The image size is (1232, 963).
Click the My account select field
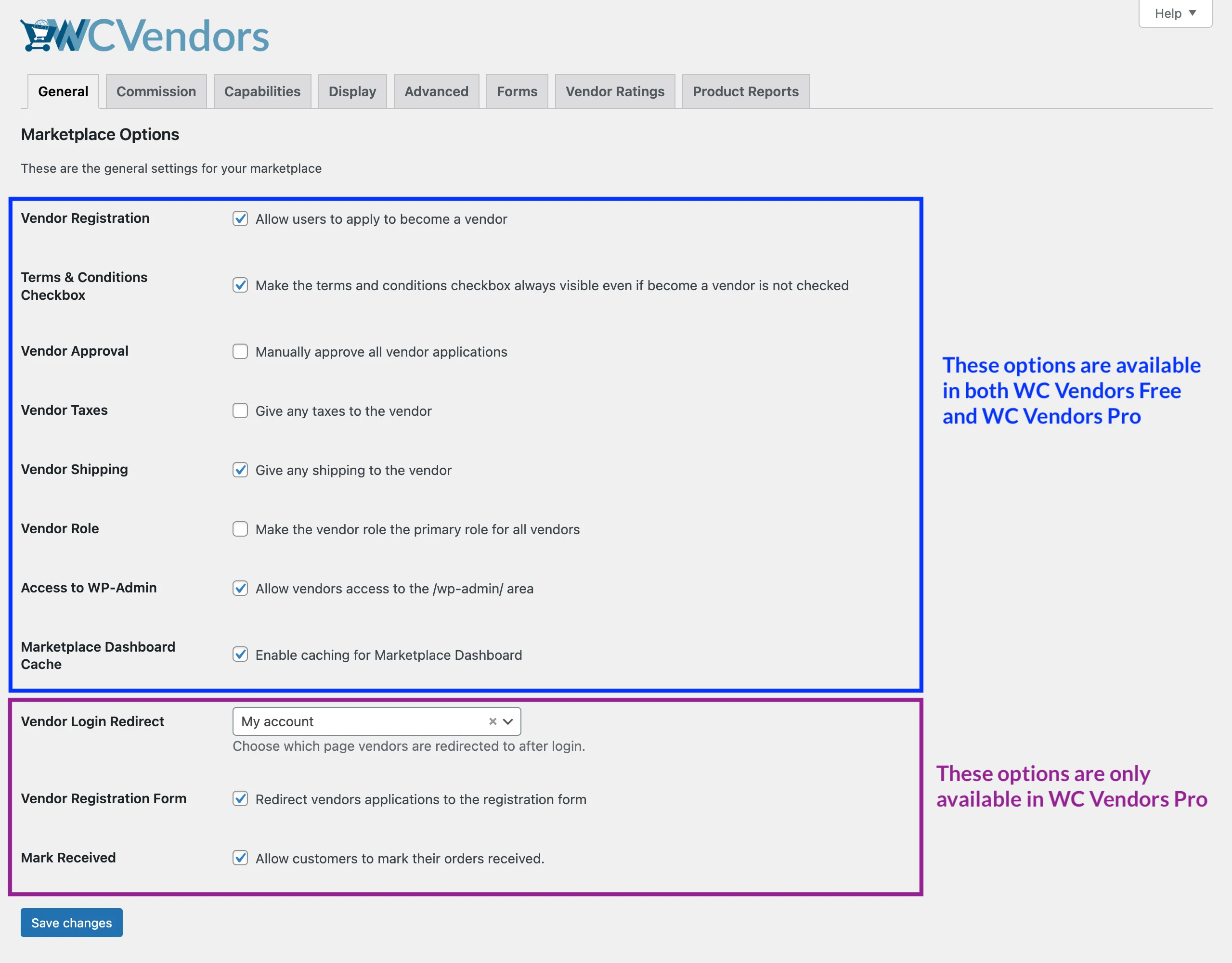(x=377, y=722)
